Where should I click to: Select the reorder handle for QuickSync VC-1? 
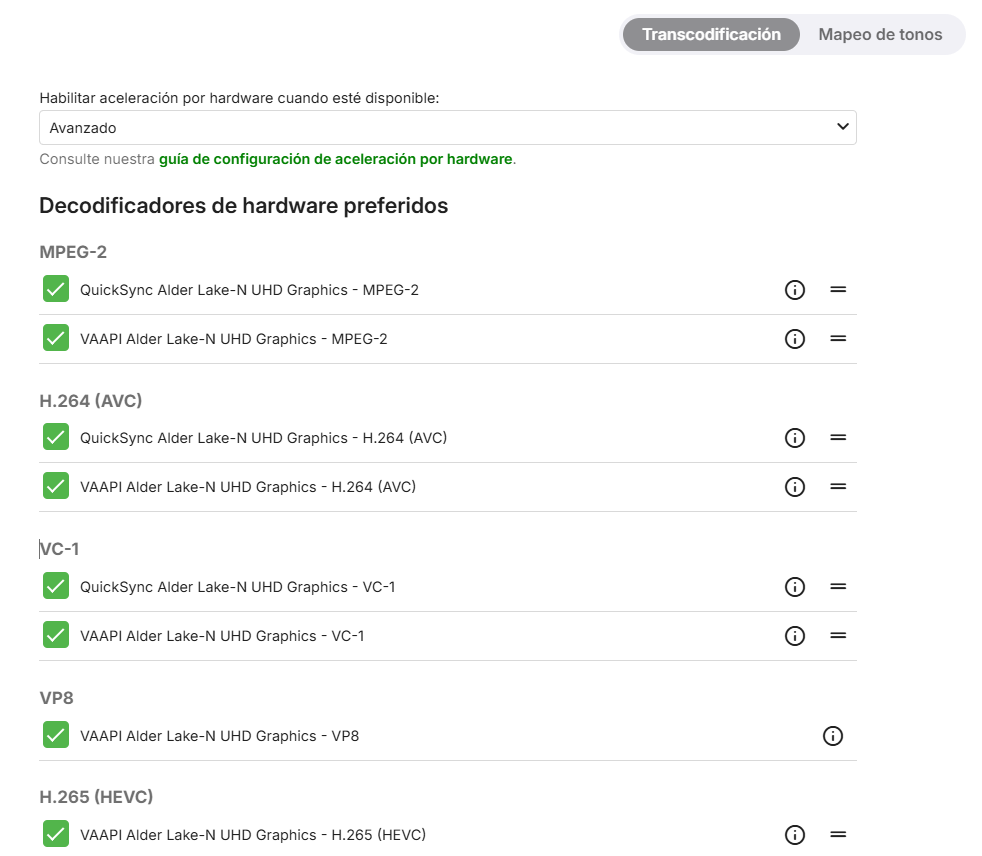[838, 587]
